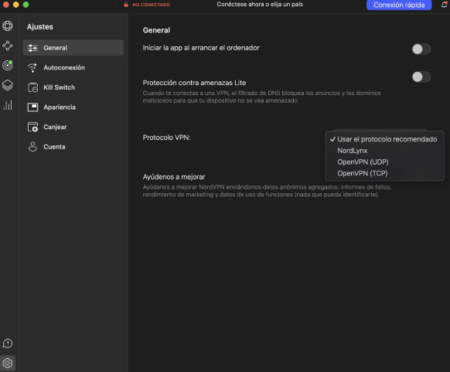This screenshot has height=372, width=450.
Task: Click the Conéctese ahora o elija un país text
Action: click(260, 5)
